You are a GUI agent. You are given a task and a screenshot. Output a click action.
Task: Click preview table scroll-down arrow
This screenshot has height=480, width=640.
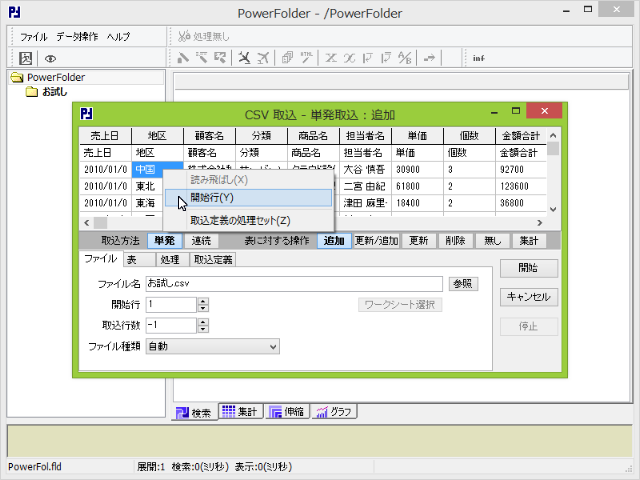point(553,209)
